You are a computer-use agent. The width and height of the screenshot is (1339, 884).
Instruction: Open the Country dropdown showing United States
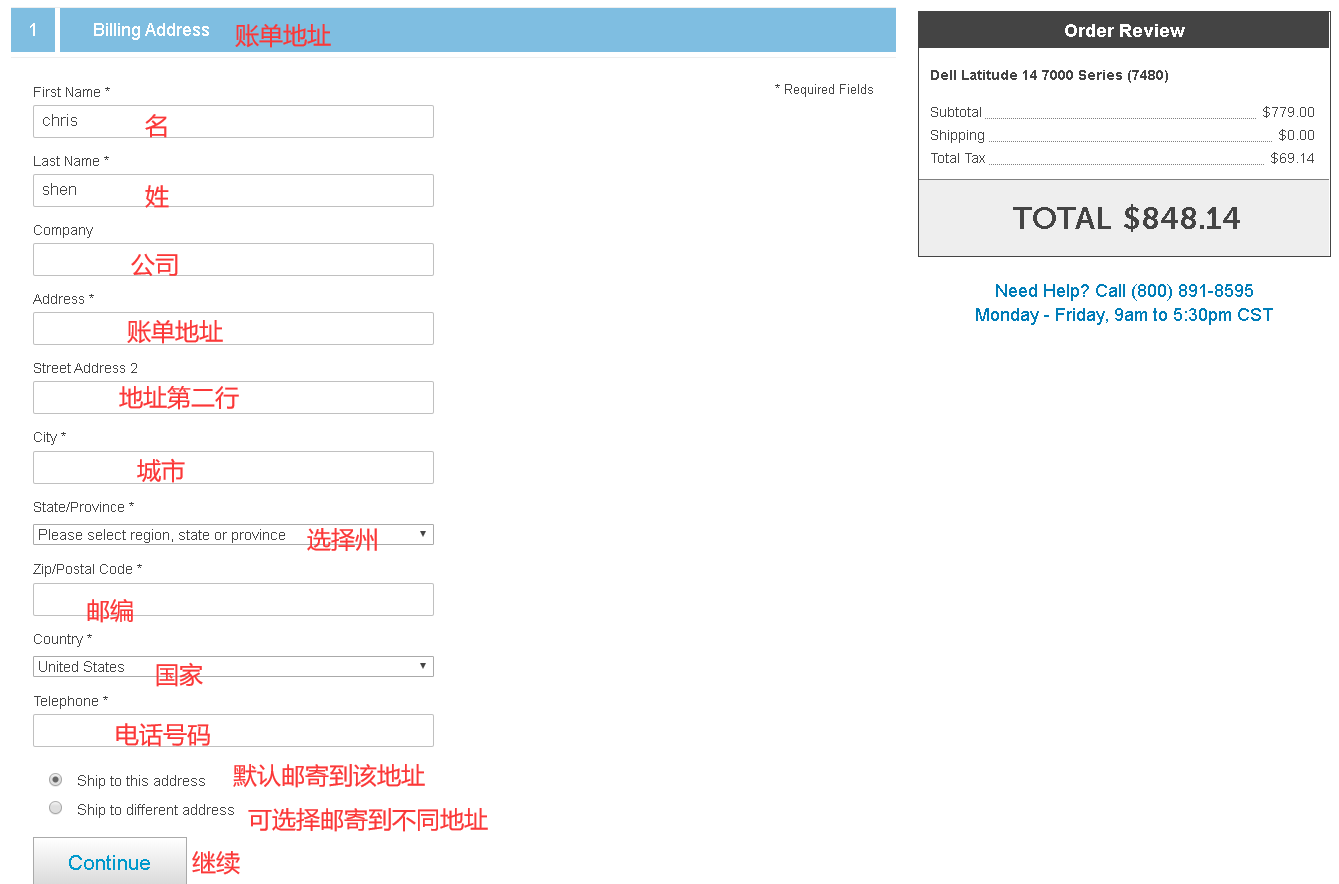tap(232, 667)
